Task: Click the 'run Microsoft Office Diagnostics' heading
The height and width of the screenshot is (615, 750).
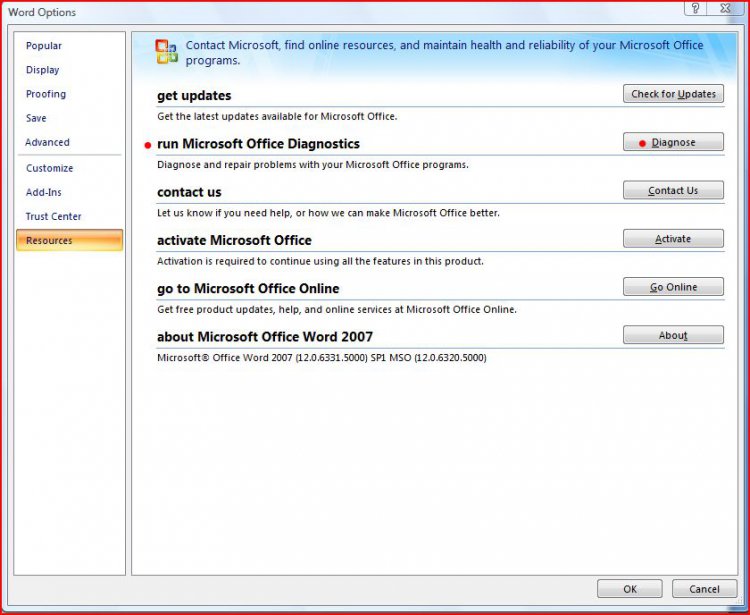Action: click(258, 144)
